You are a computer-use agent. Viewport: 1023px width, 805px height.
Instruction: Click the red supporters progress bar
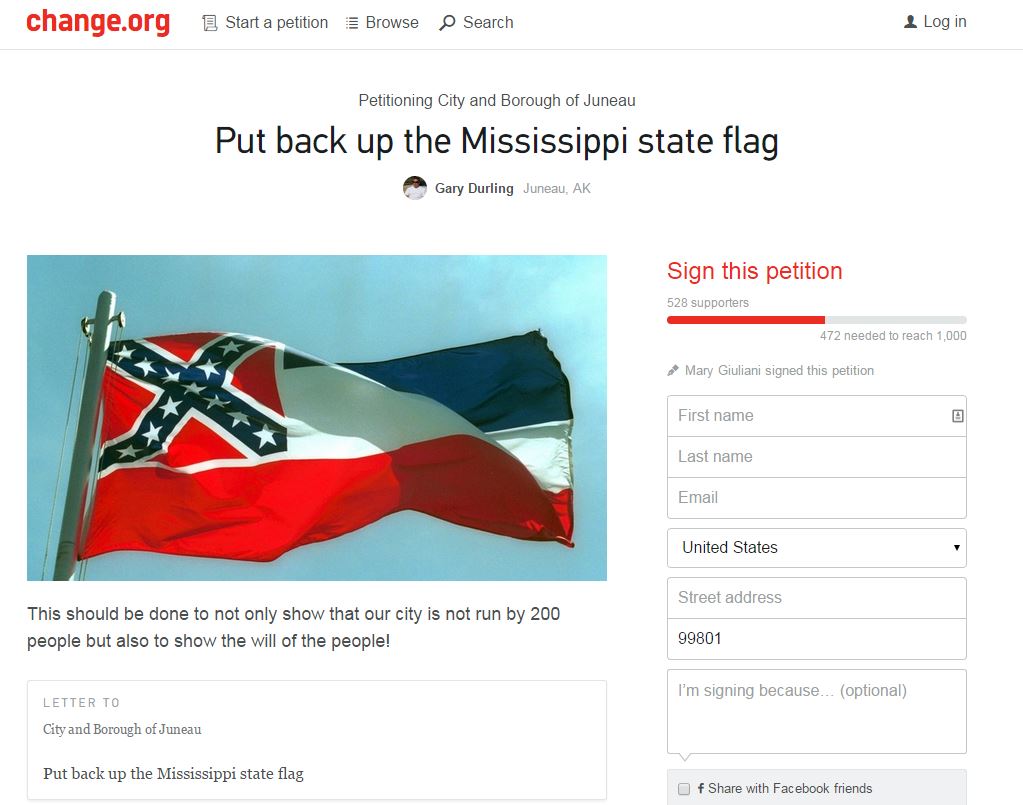(x=746, y=320)
